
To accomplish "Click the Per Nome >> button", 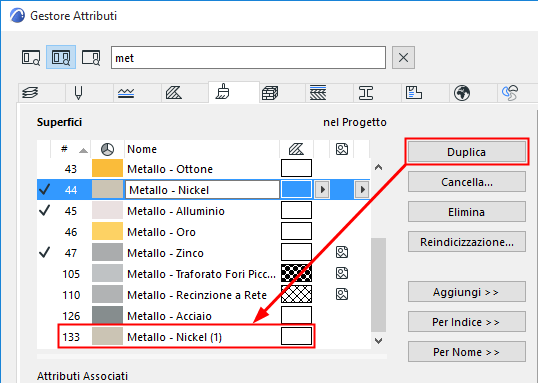I will 466,352.
